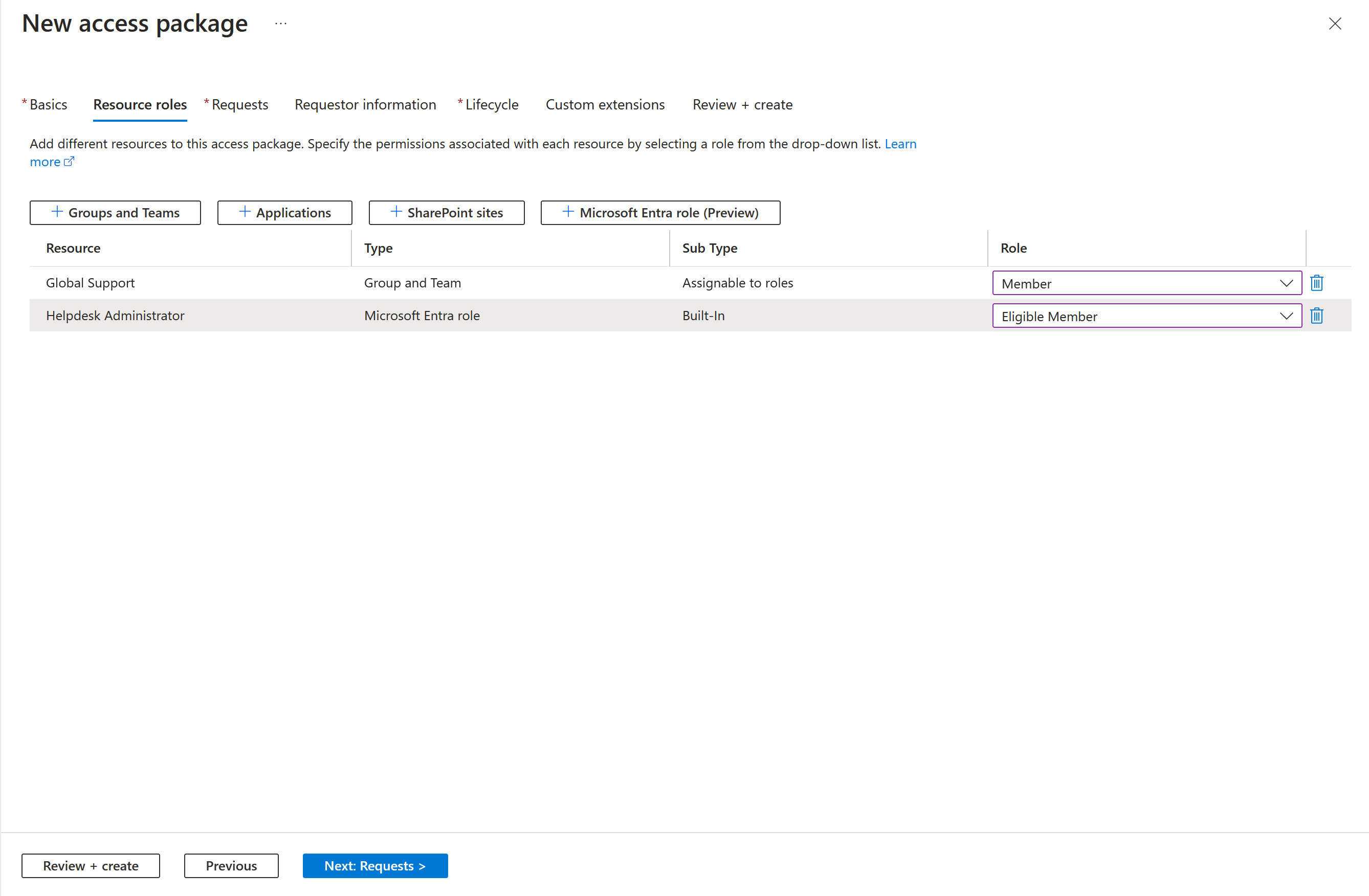This screenshot has width=1369, height=896.
Task: Open the Basics tab
Action: pos(48,104)
